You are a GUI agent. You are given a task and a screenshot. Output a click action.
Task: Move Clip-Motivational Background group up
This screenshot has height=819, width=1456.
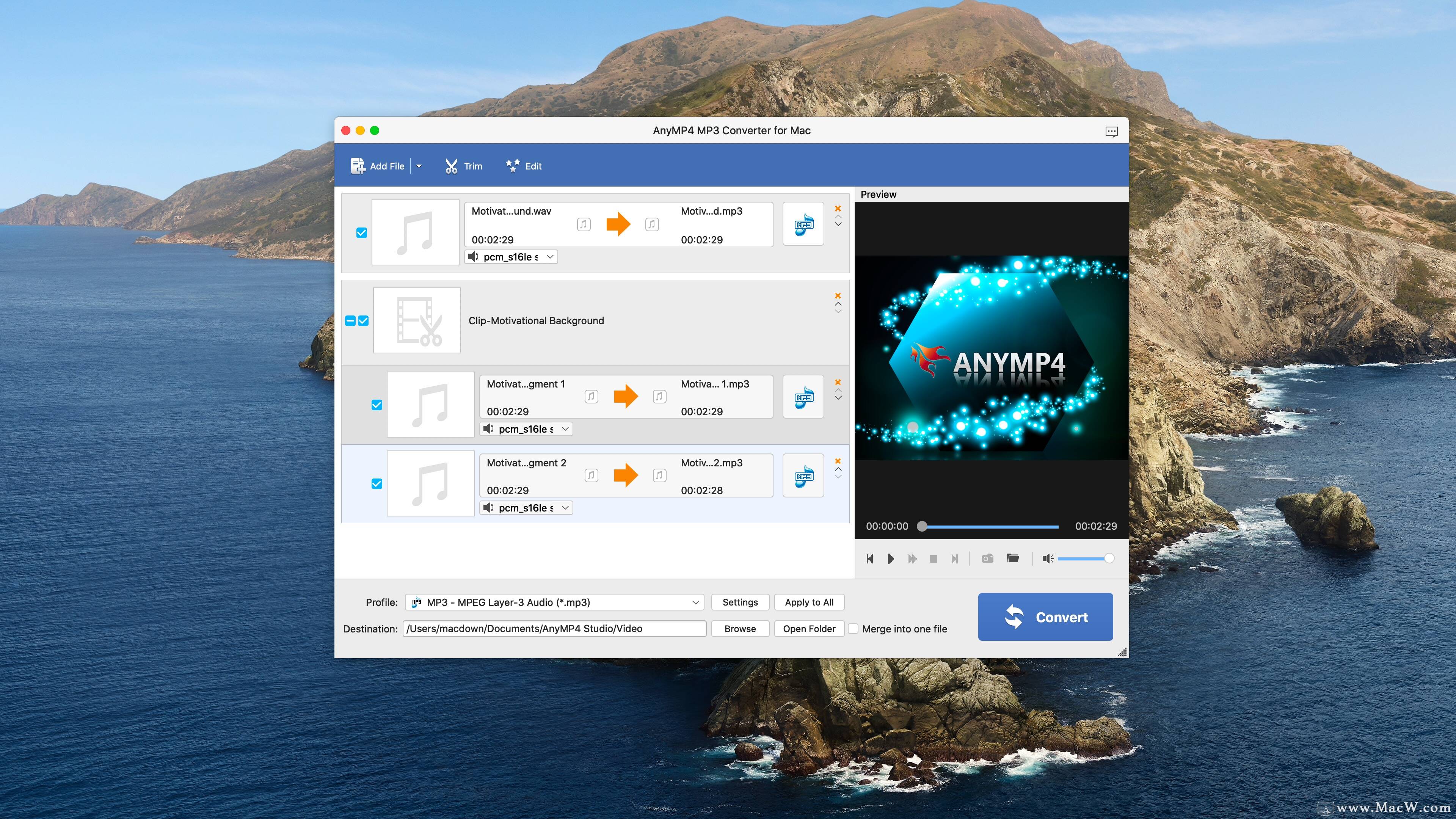coord(838,303)
